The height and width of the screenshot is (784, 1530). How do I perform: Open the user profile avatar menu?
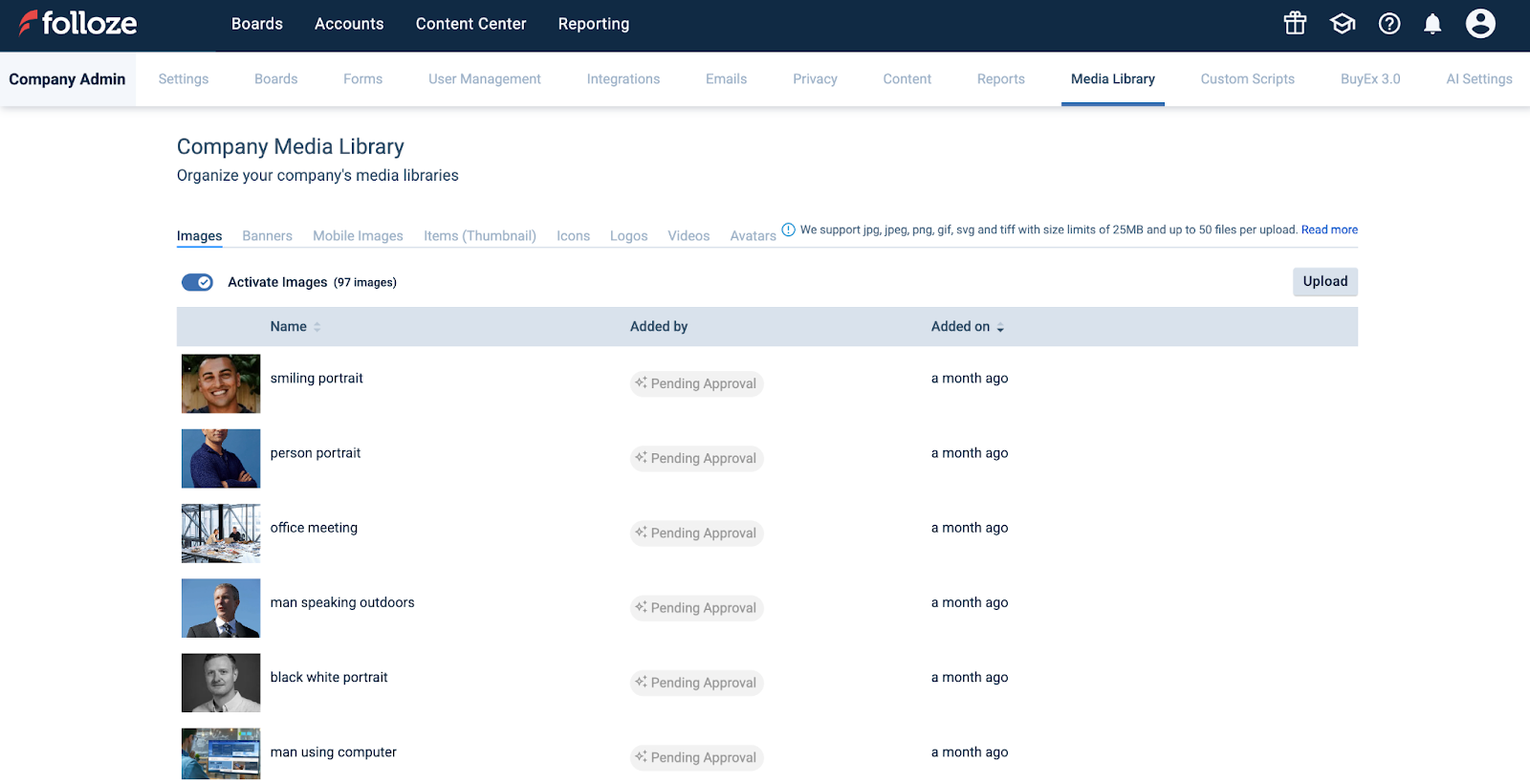(x=1479, y=24)
